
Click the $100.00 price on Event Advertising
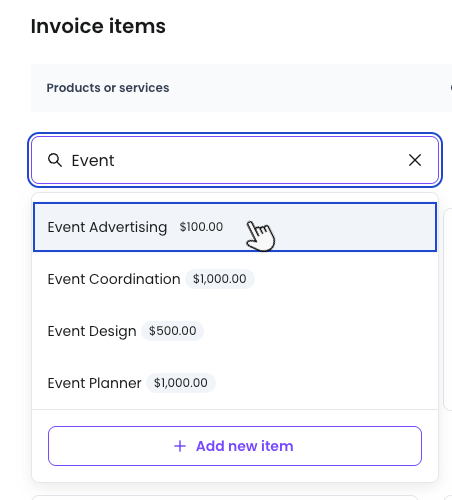pos(201,227)
